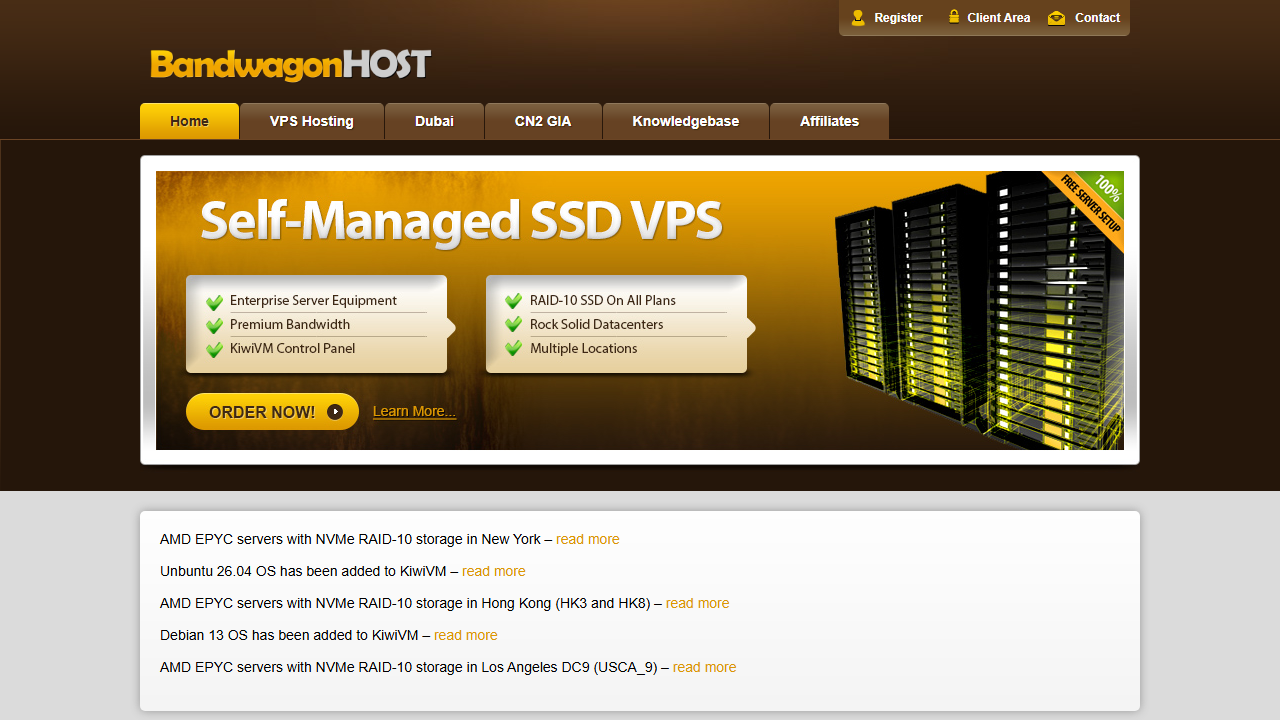Click the Rock Solid Datacenters text
This screenshot has width=1280, height=720.
pos(596,324)
